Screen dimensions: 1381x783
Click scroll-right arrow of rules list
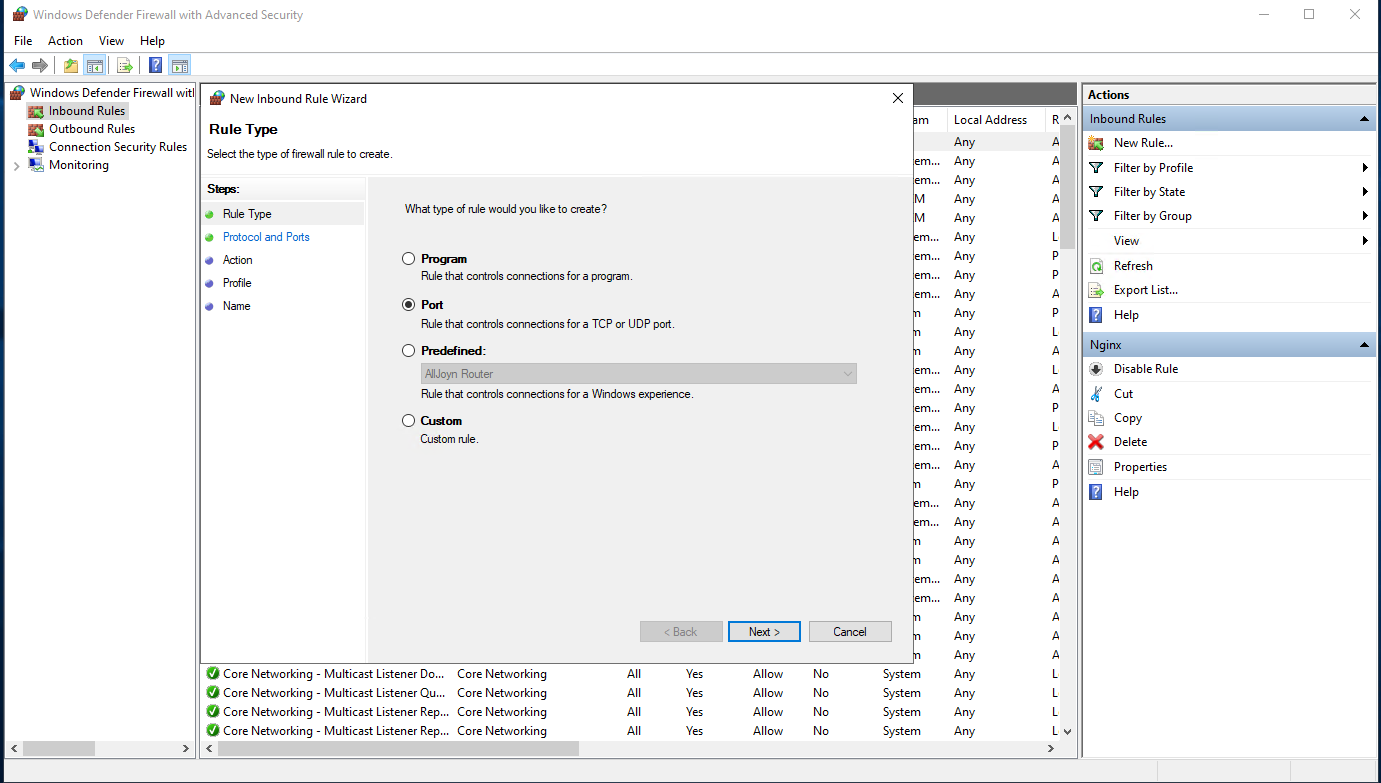point(1050,748)
